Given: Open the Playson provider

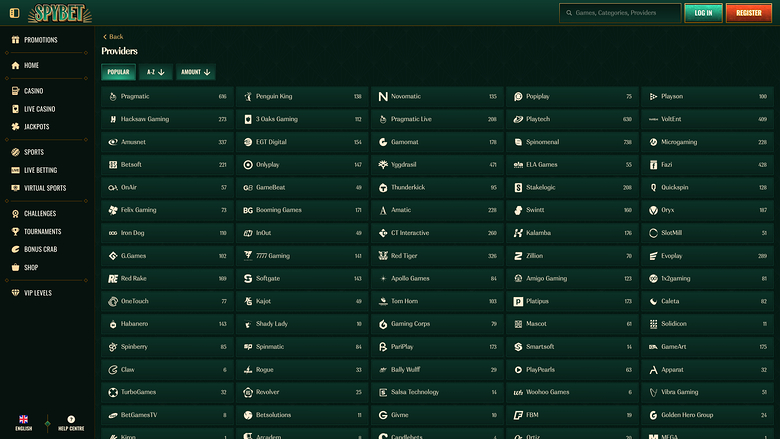Looking at the screenshot, I should (707, 96).
